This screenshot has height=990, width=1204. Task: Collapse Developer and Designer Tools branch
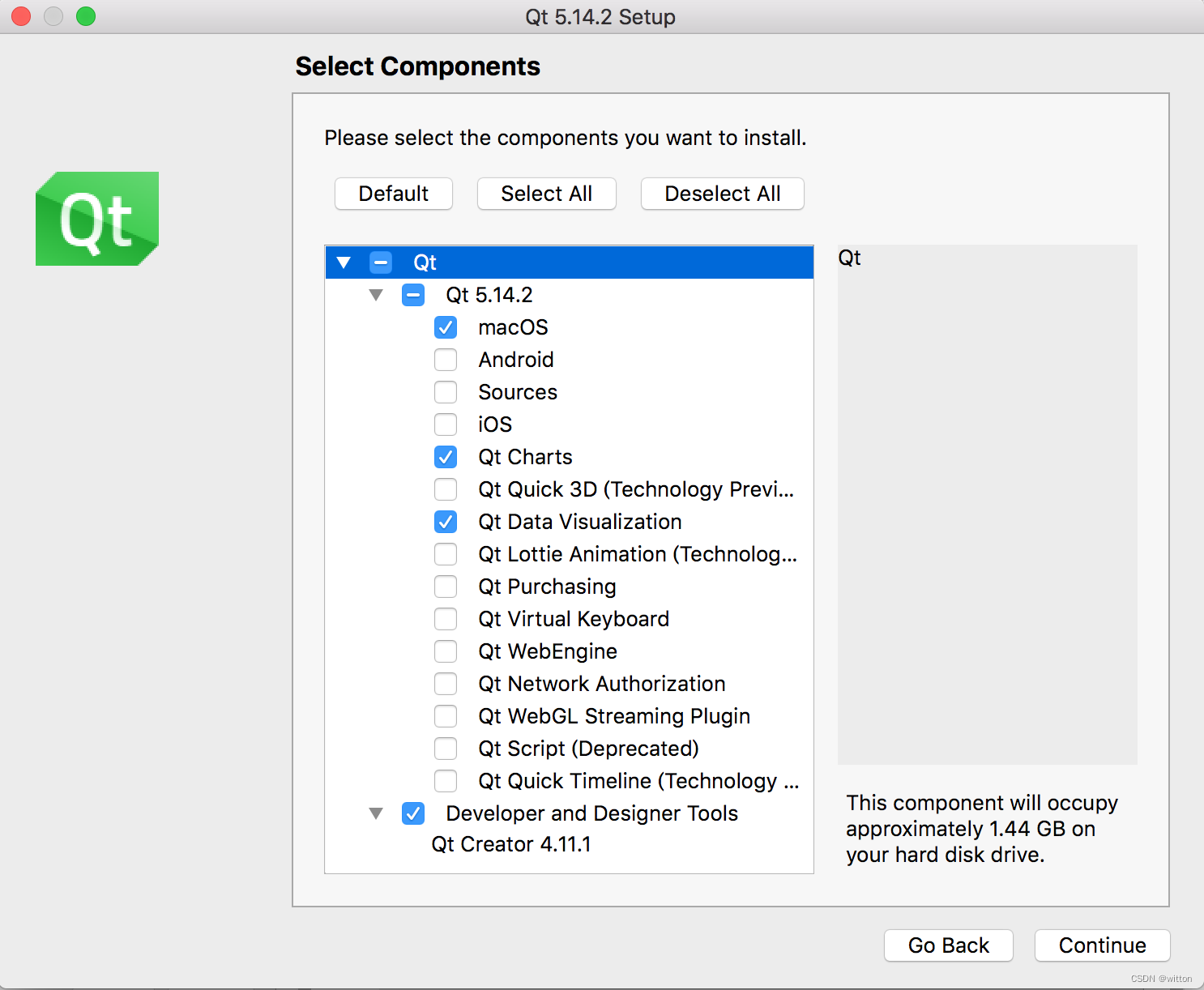(376, 813)
